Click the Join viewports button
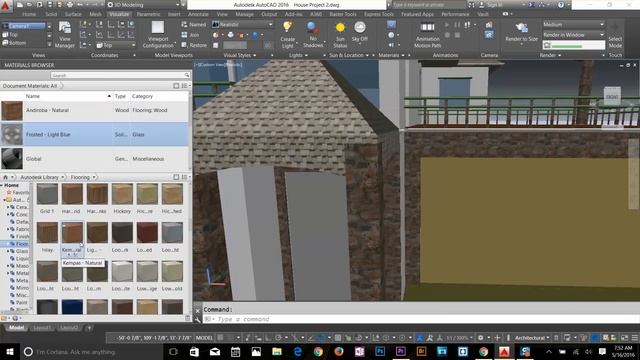Screen dimensions: 640x360 coord(190,35)
